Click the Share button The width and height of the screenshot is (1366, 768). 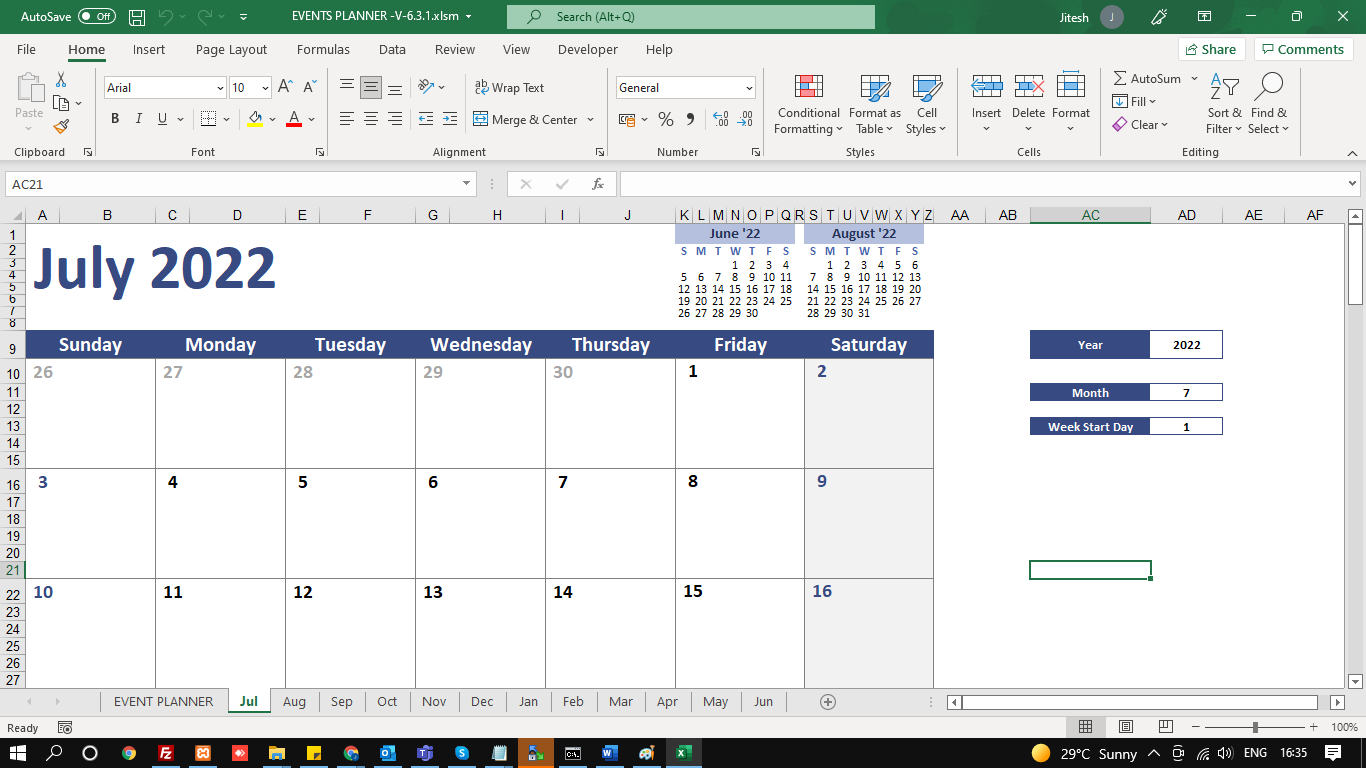tap(1210, 49)
